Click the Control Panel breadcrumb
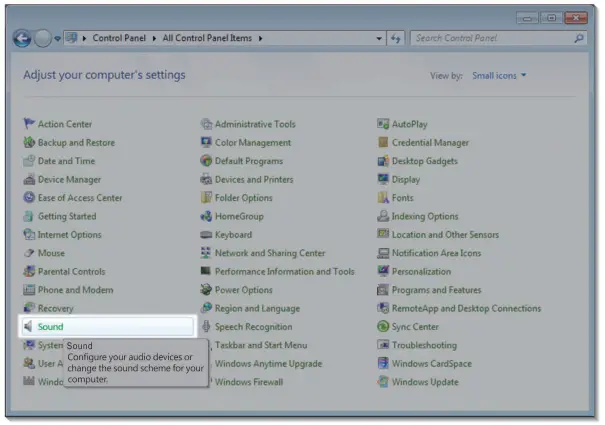Image resolution: width=605 pixels, height=425 pixels. (119, 38)
